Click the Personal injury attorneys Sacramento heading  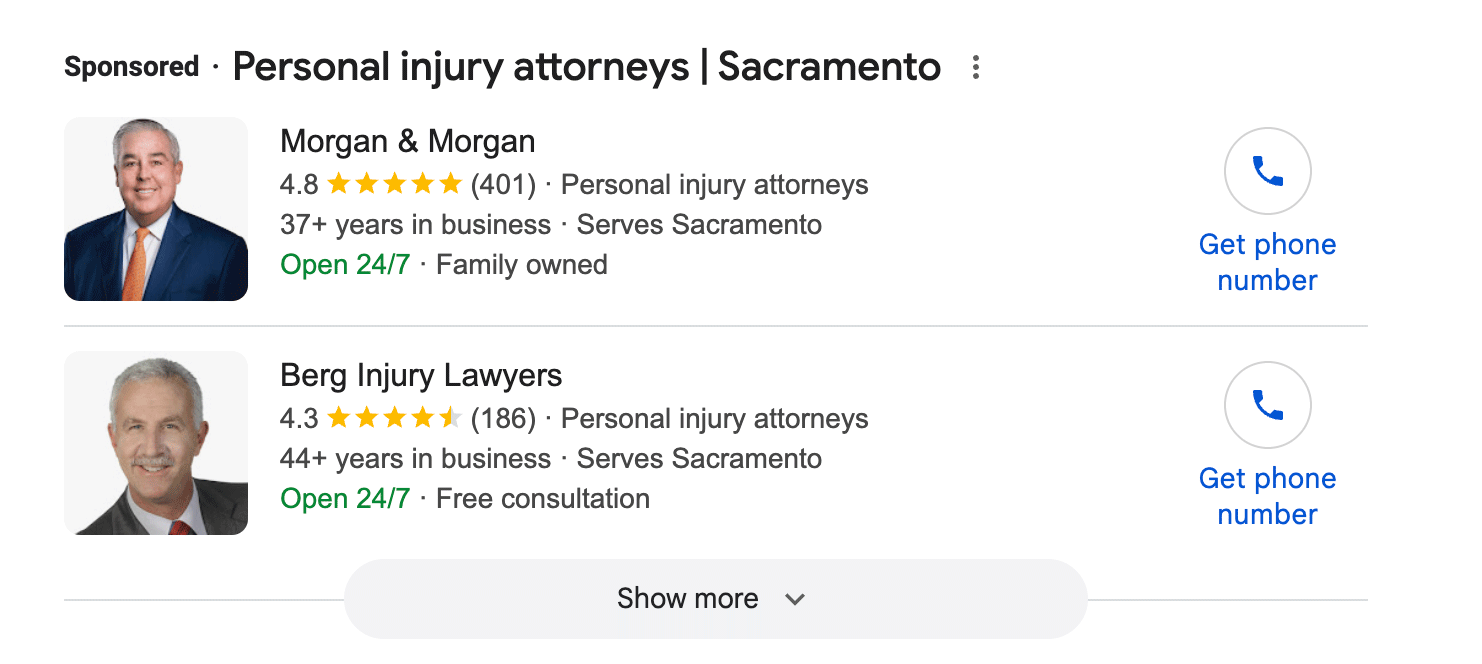[x=586, y=68]
